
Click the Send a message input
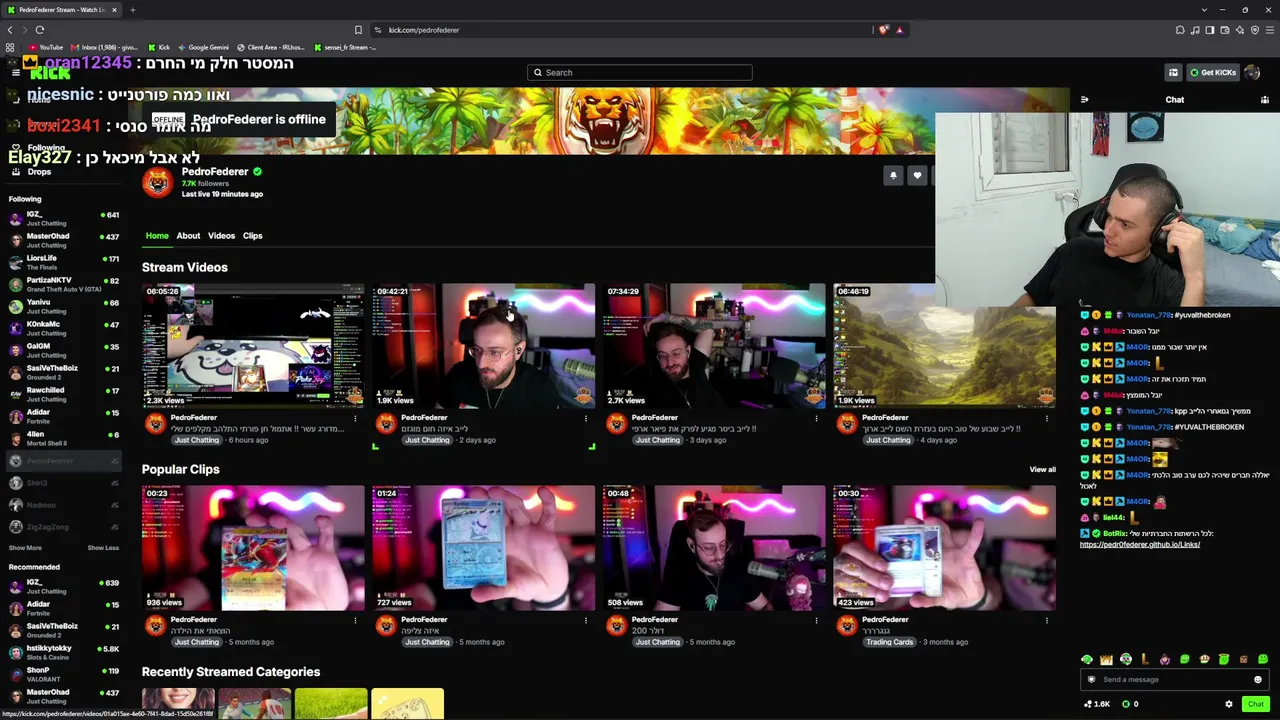point(1175,680)
